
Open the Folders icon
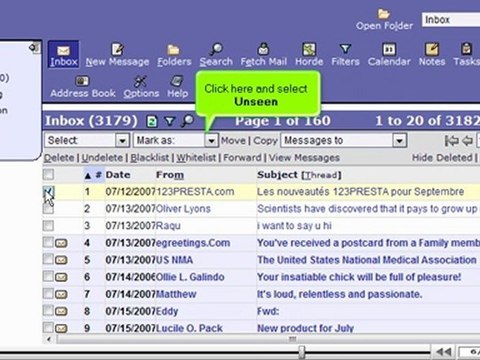coord(173,50)
